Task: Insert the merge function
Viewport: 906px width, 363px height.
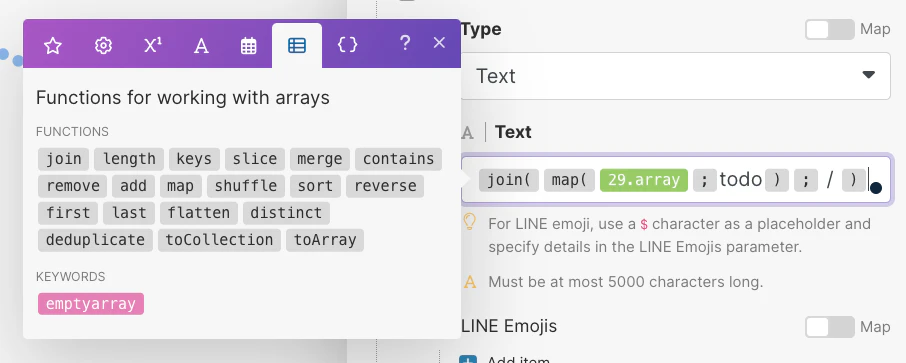Action: coord(320,159)
